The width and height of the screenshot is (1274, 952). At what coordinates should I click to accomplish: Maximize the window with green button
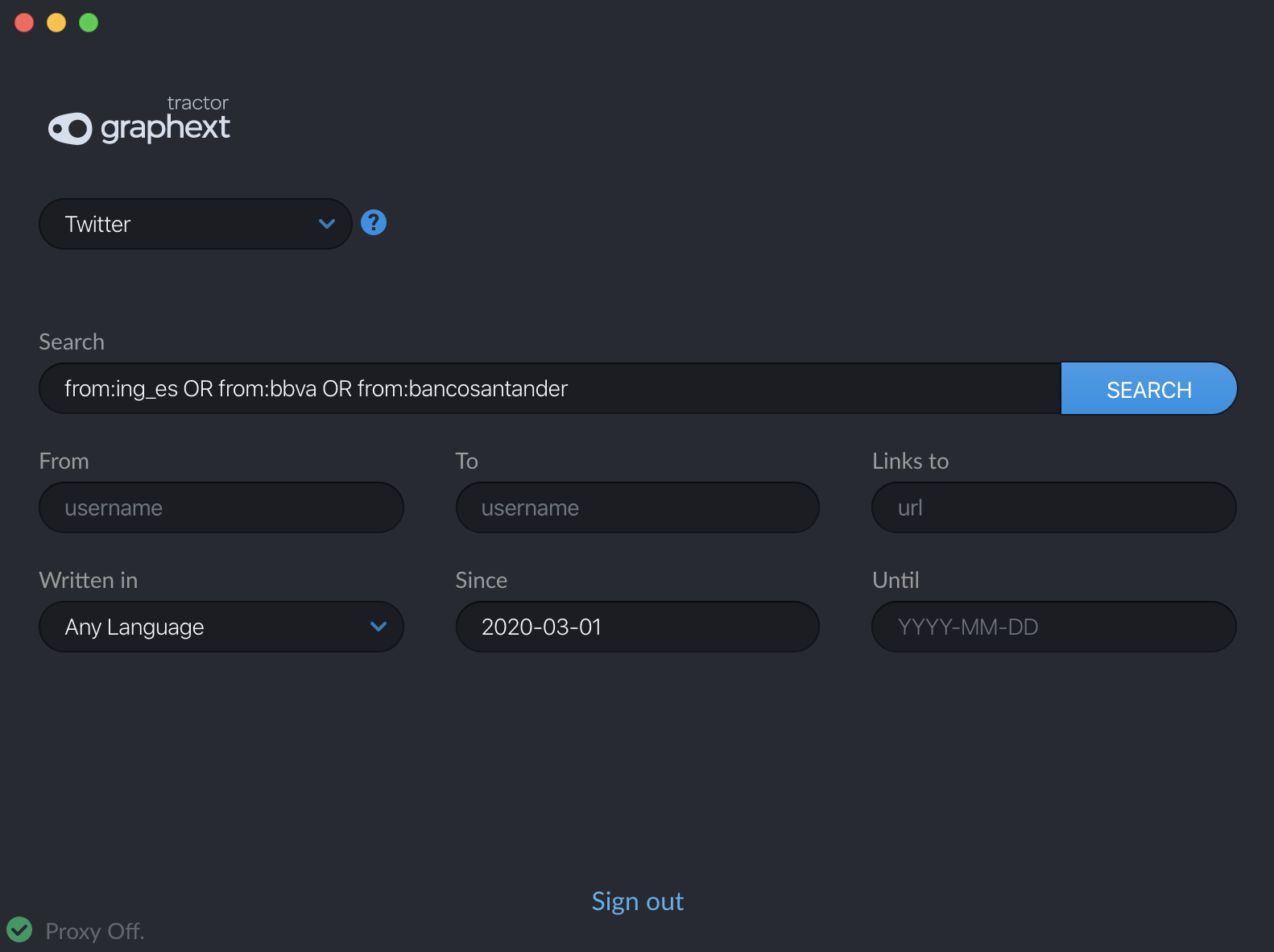pos(89,23)
